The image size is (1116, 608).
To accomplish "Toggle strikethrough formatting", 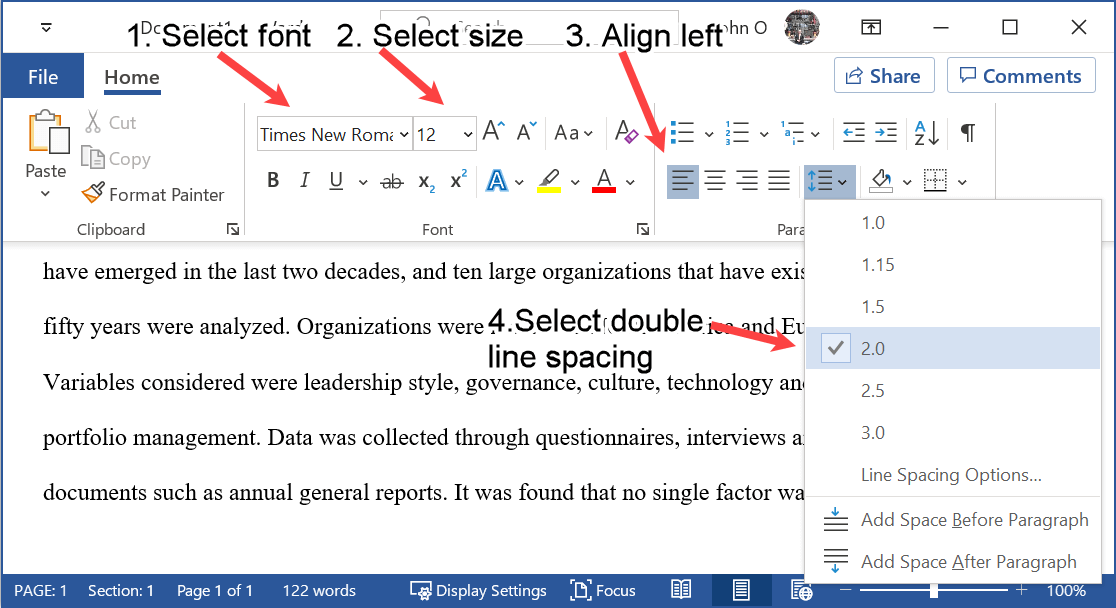I will click(x=391, y=182).
